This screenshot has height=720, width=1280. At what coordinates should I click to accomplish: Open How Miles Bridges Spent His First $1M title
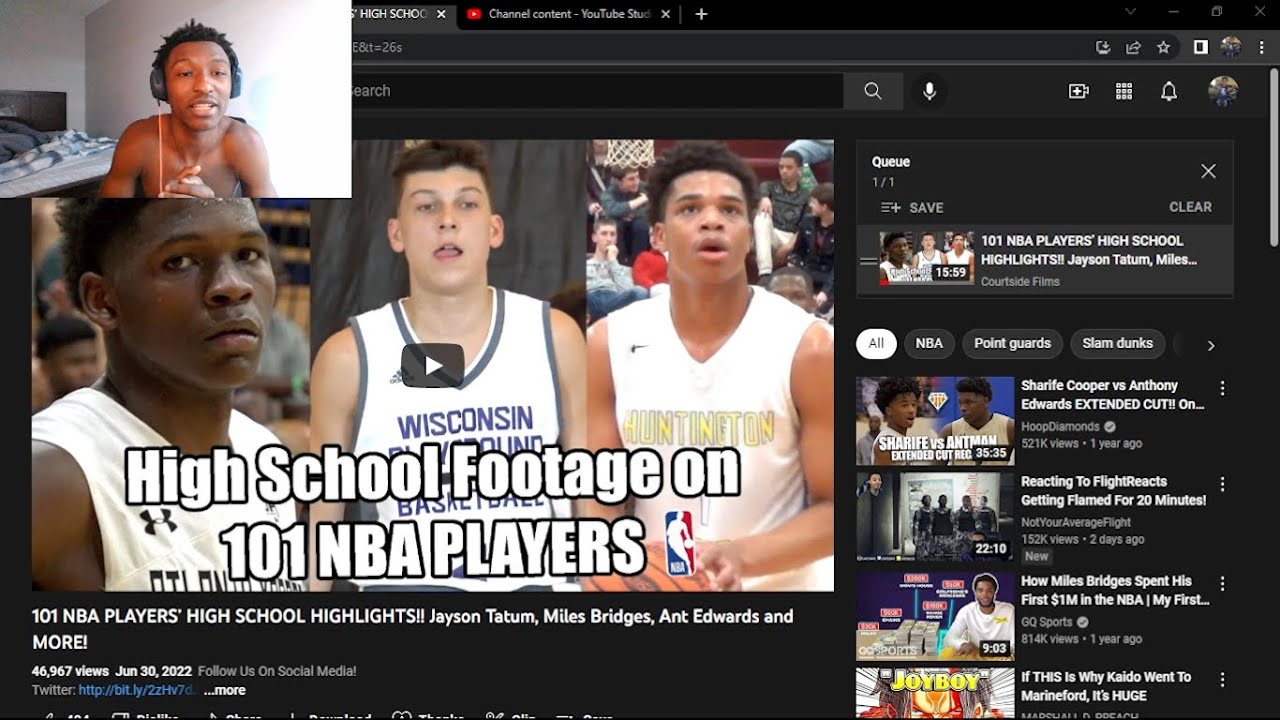coord(1115,590)
